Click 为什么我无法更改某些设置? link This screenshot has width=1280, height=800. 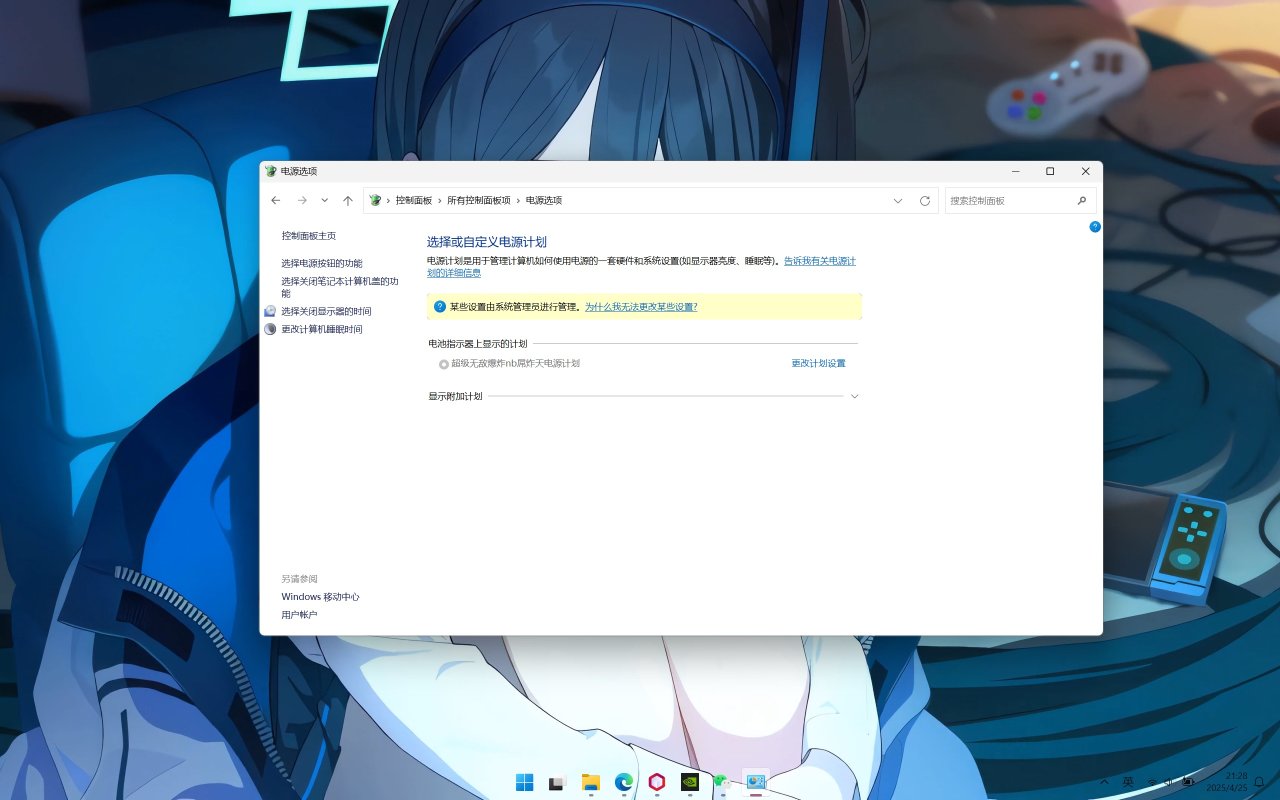(x=641, y=307)
